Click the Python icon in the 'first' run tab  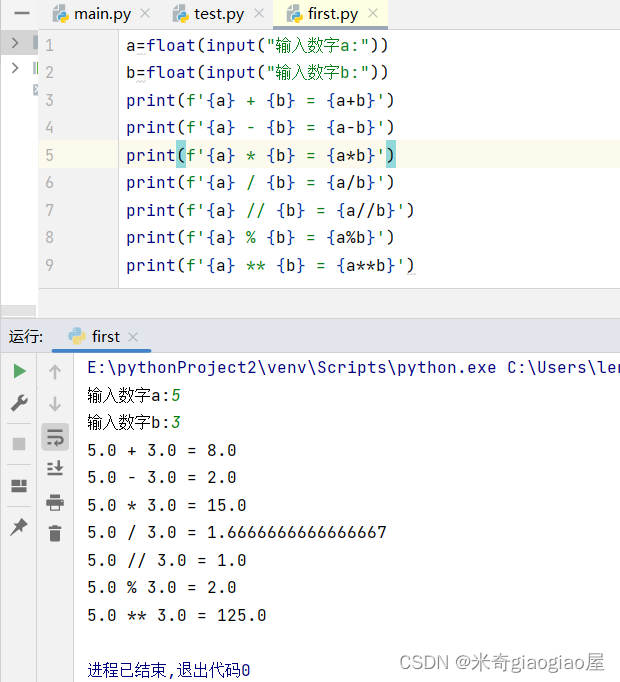click(x=77, y=336)
